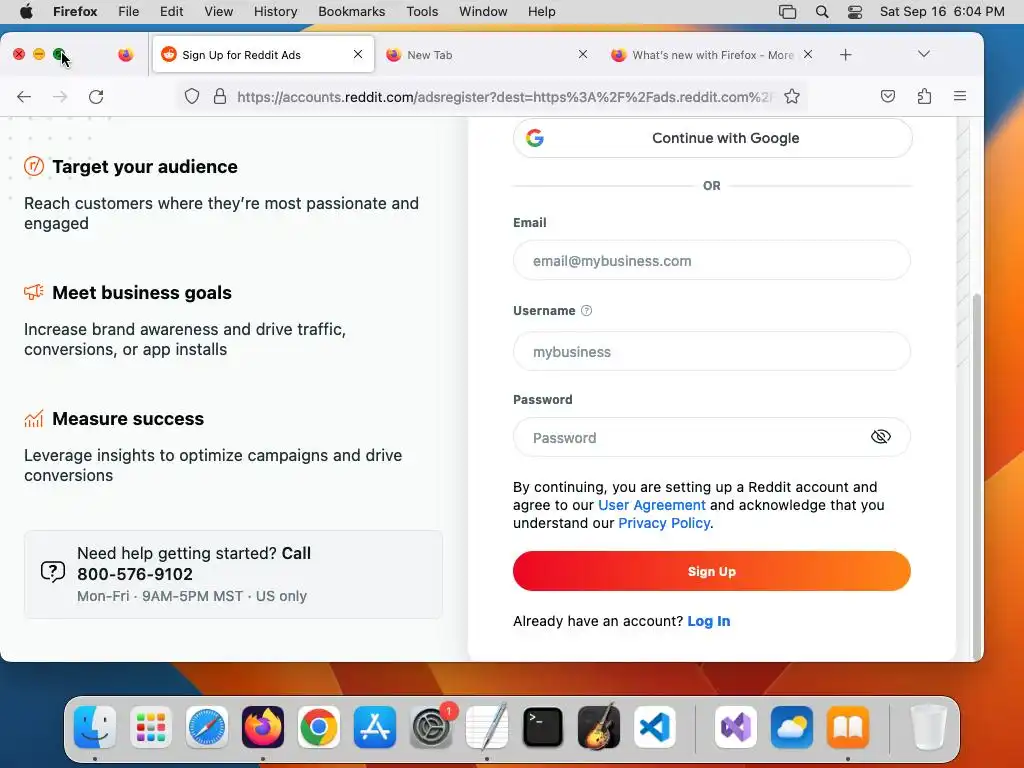Viewport: 1024px width, 768px height.
Task: Close the What's new with Firefox tab
Action: click(x=808, y=54)
